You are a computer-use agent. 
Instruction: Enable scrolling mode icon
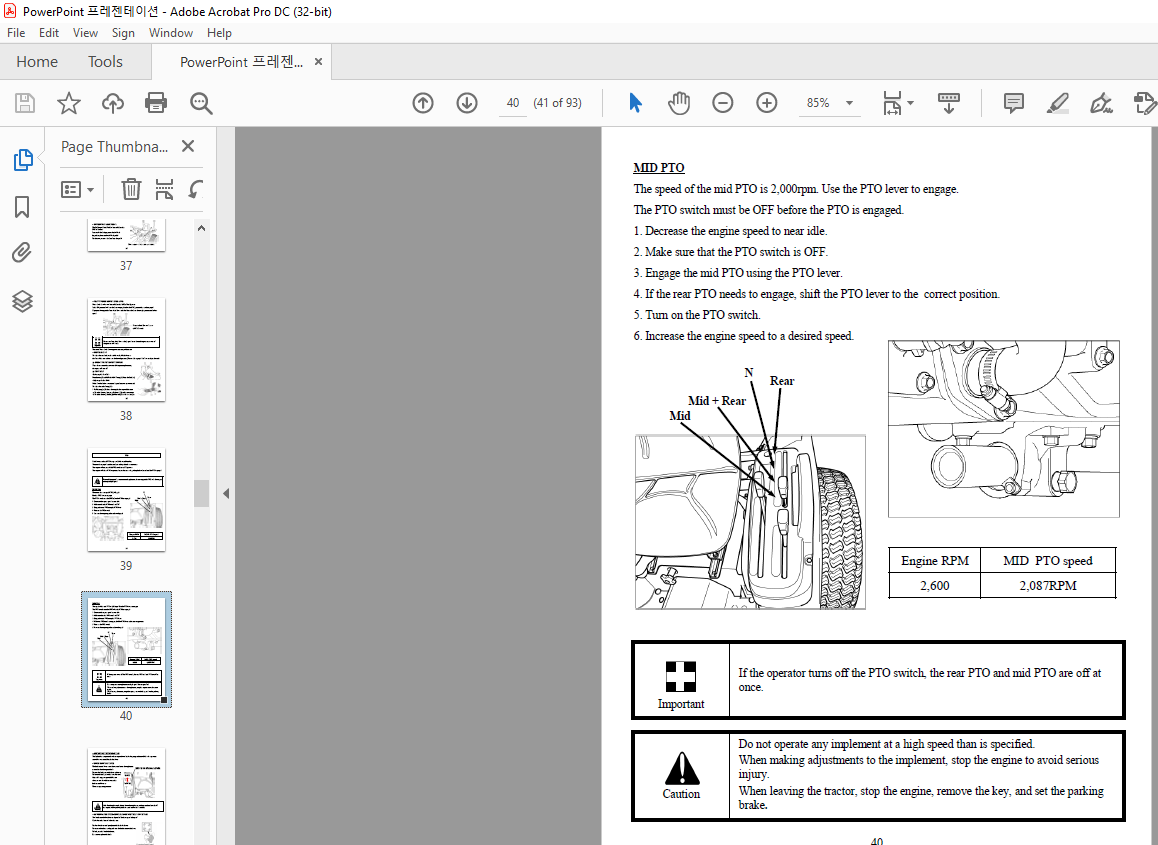pyautogui.click(x=948, y=103)
